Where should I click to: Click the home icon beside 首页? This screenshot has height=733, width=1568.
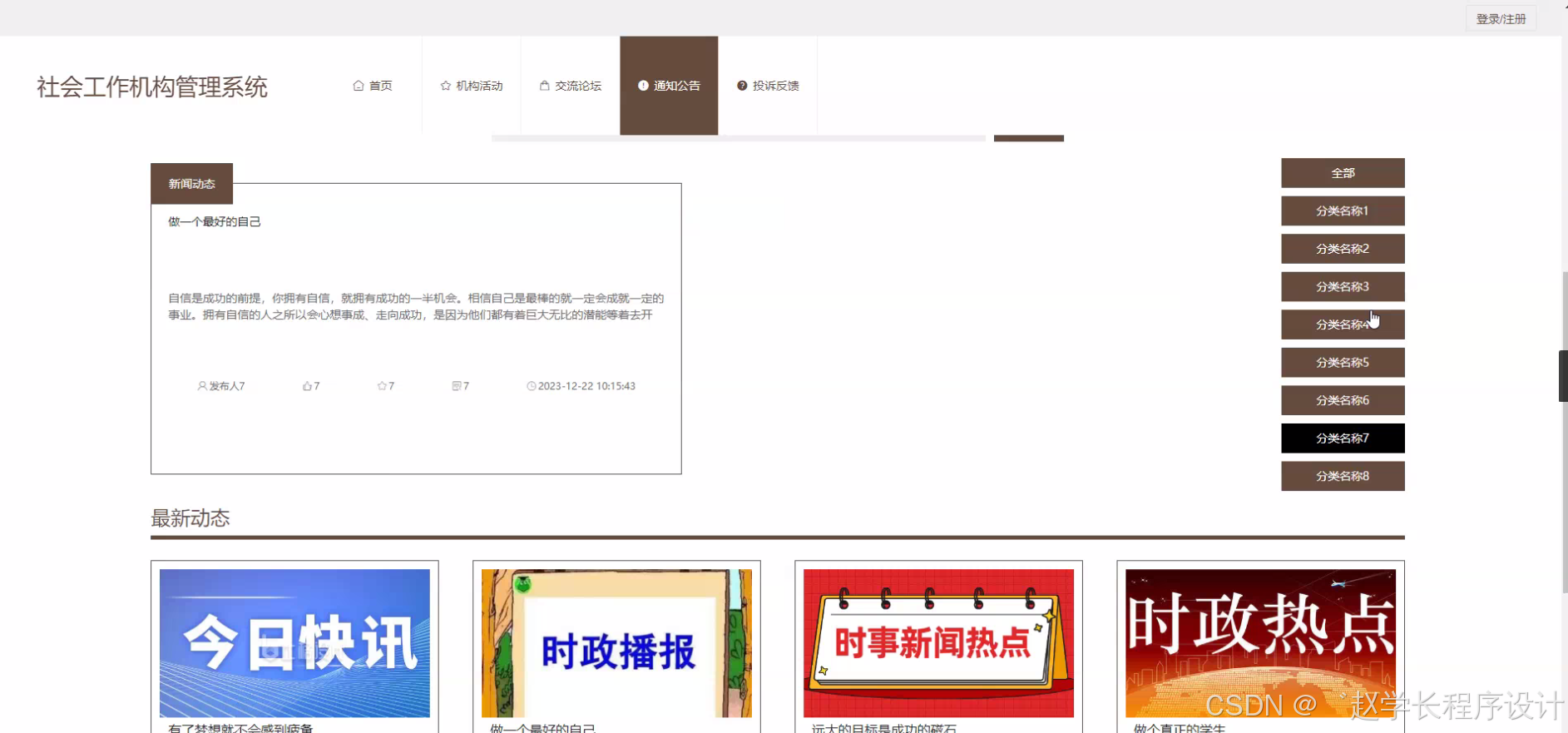click(x=359, y=86)
